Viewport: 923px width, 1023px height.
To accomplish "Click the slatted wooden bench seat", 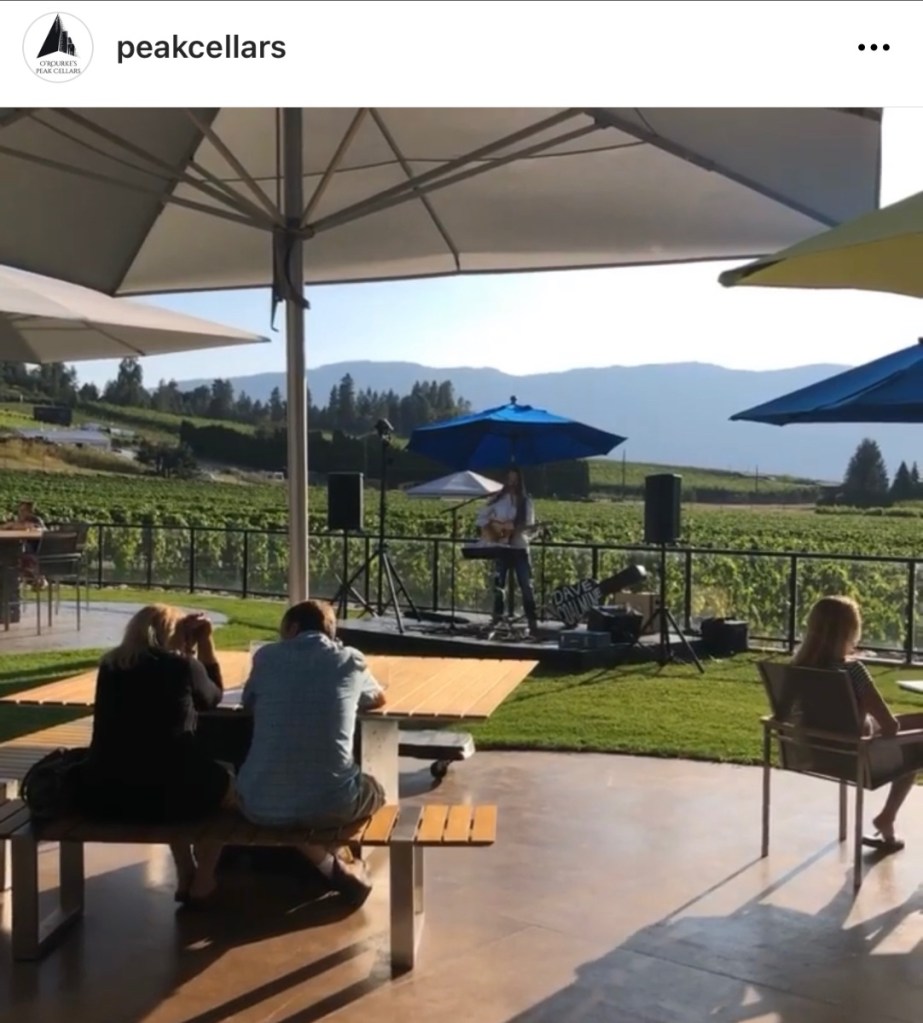I will coord(248,826).
